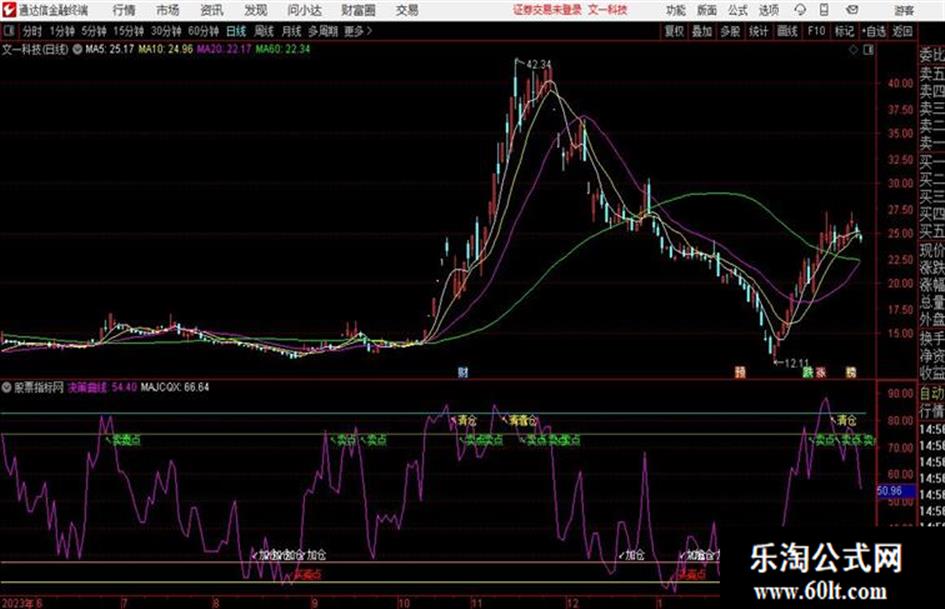Open the 交易 menu
This screenshot has height=609, width=945.
[x=407, y=10]
